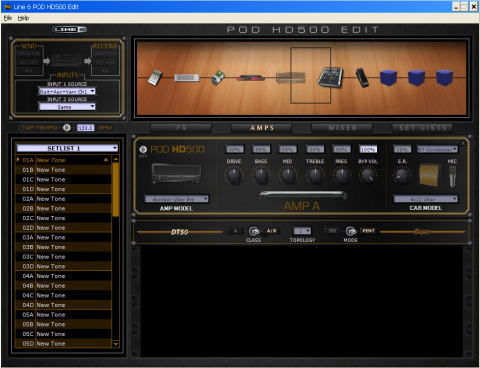480x368 pixels.
Task: Select the first stompbox pedal in signal chain
Action: click(x=155, y=77)
